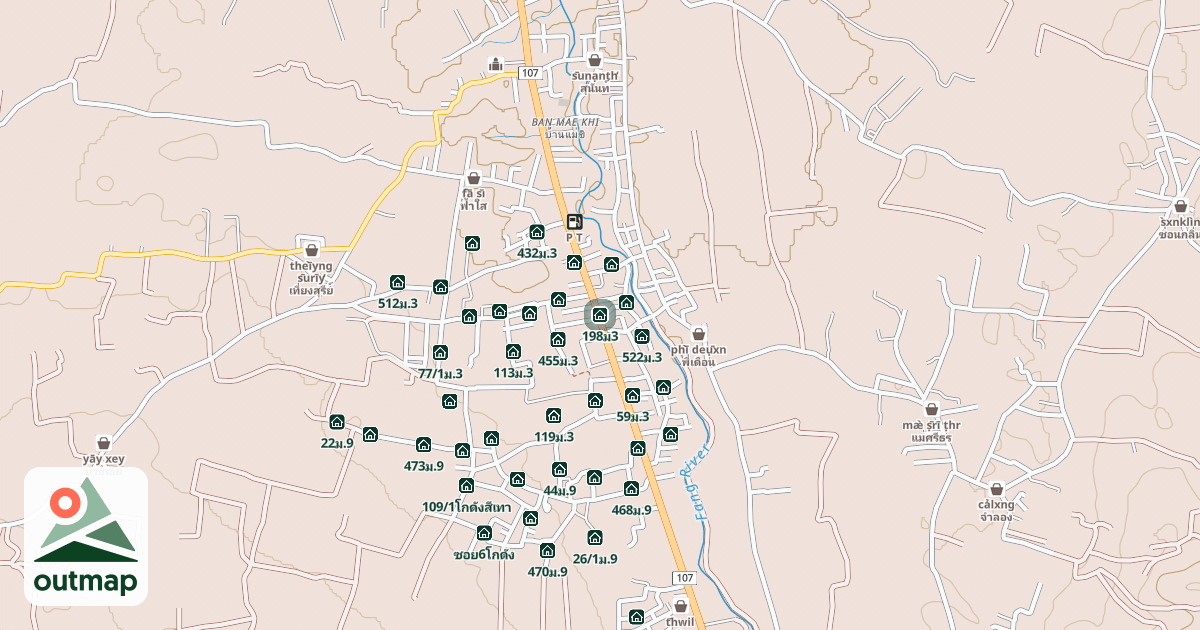Select house marker labeled 455ม.3
This screenshot has width=1200, height=630.
click(x=558, y=340)
